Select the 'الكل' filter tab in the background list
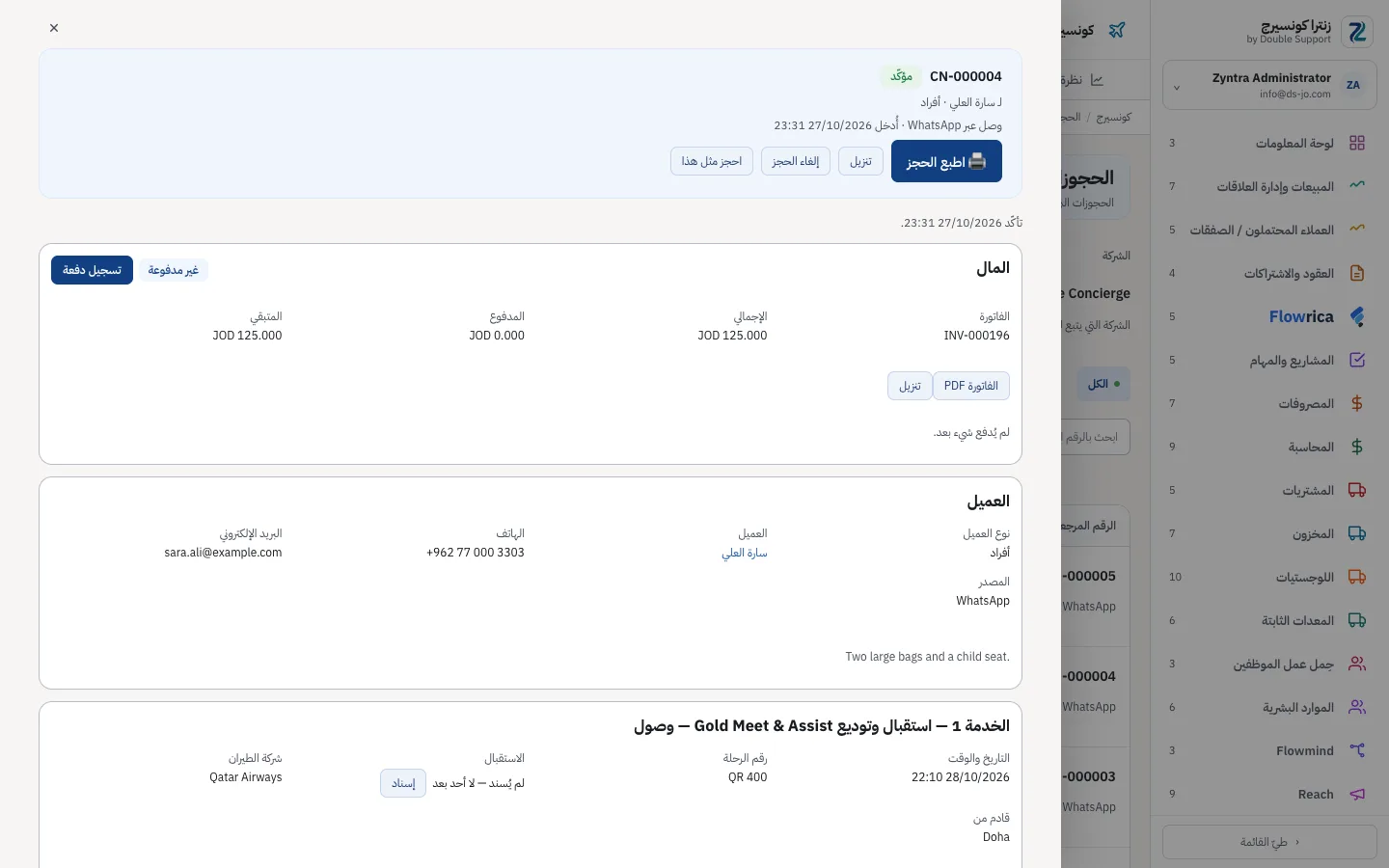The height and width of the screenshot is (868, 1389). click(x=1103, y=384)
